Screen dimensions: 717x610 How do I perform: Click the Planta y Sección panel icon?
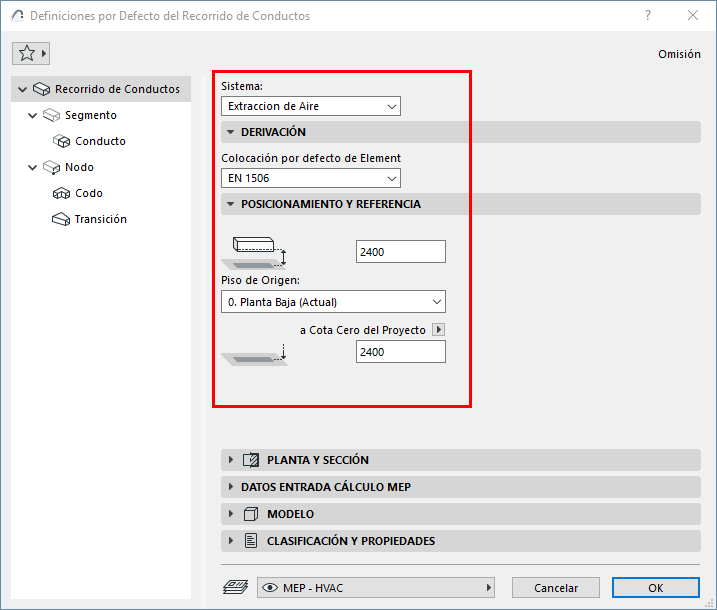(251, 460)
